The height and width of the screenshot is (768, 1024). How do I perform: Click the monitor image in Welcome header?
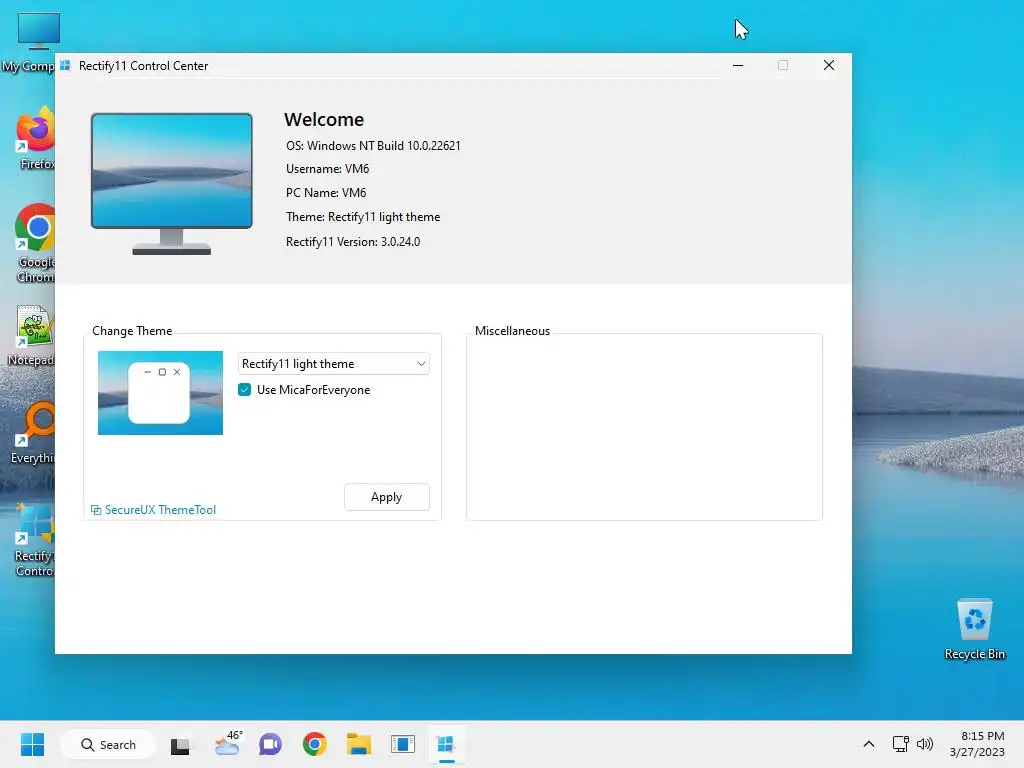click(172, 184)
